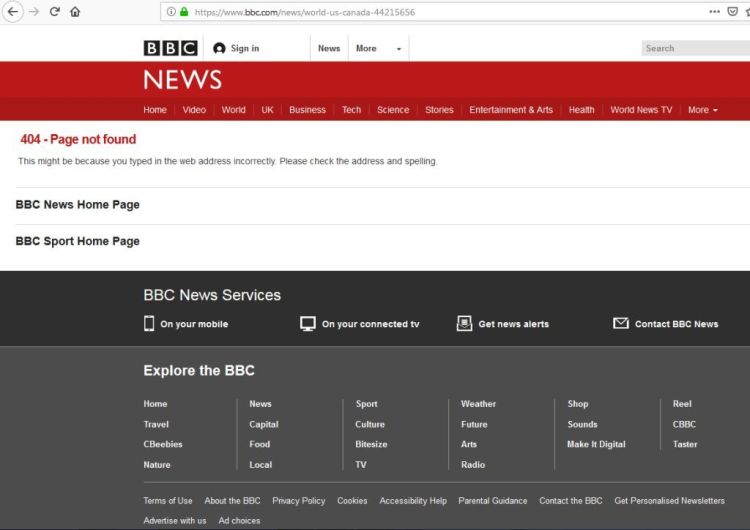Click Shop in Explore the BBC
750x530 pixels.
[578, 404]
